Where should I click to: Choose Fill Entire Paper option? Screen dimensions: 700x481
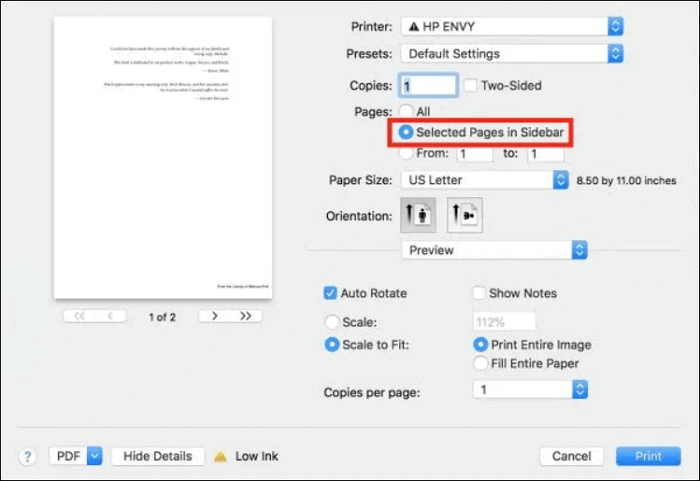pos(482,363)
